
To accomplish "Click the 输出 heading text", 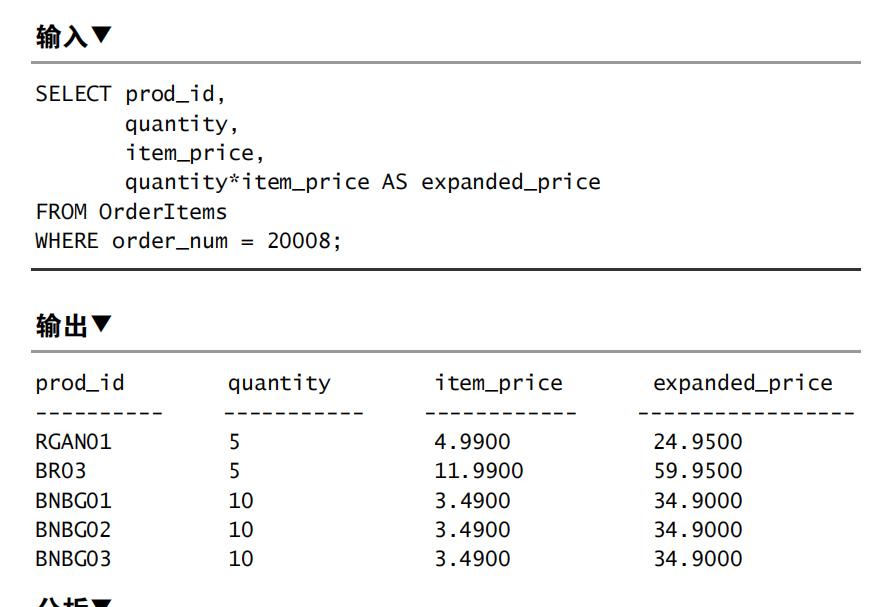I will tap(61, 325).
